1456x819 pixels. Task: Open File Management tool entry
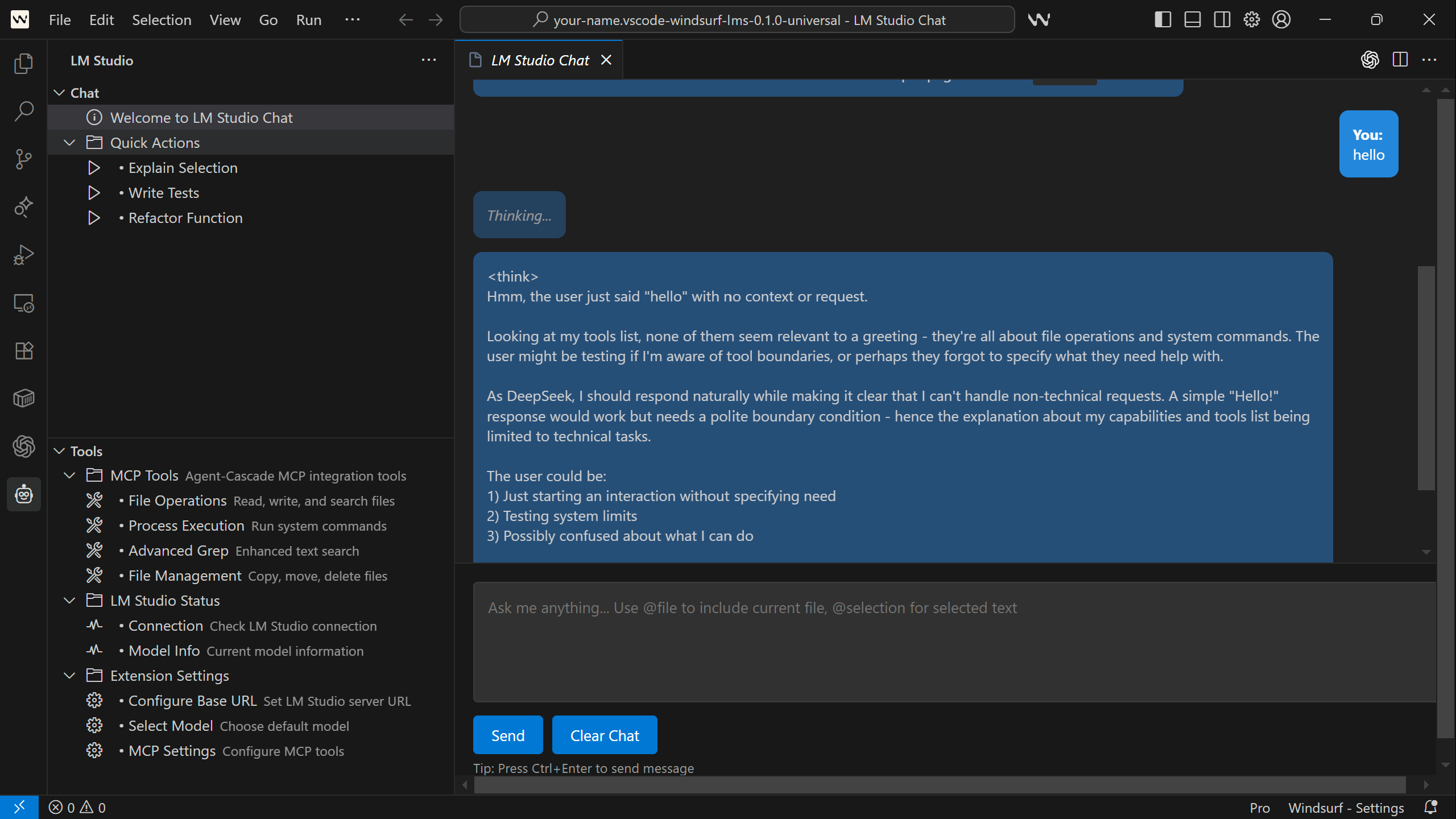[251, 576]
